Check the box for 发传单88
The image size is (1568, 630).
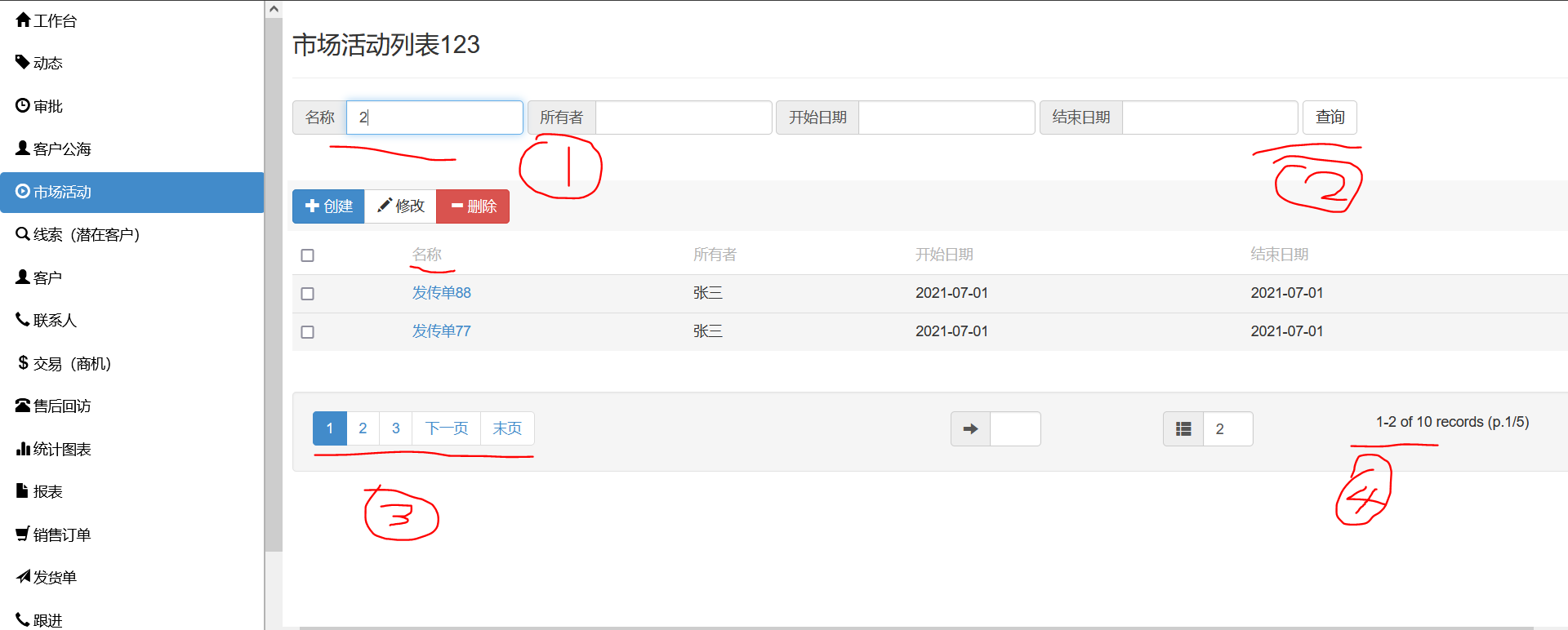(x=307, y=294)
